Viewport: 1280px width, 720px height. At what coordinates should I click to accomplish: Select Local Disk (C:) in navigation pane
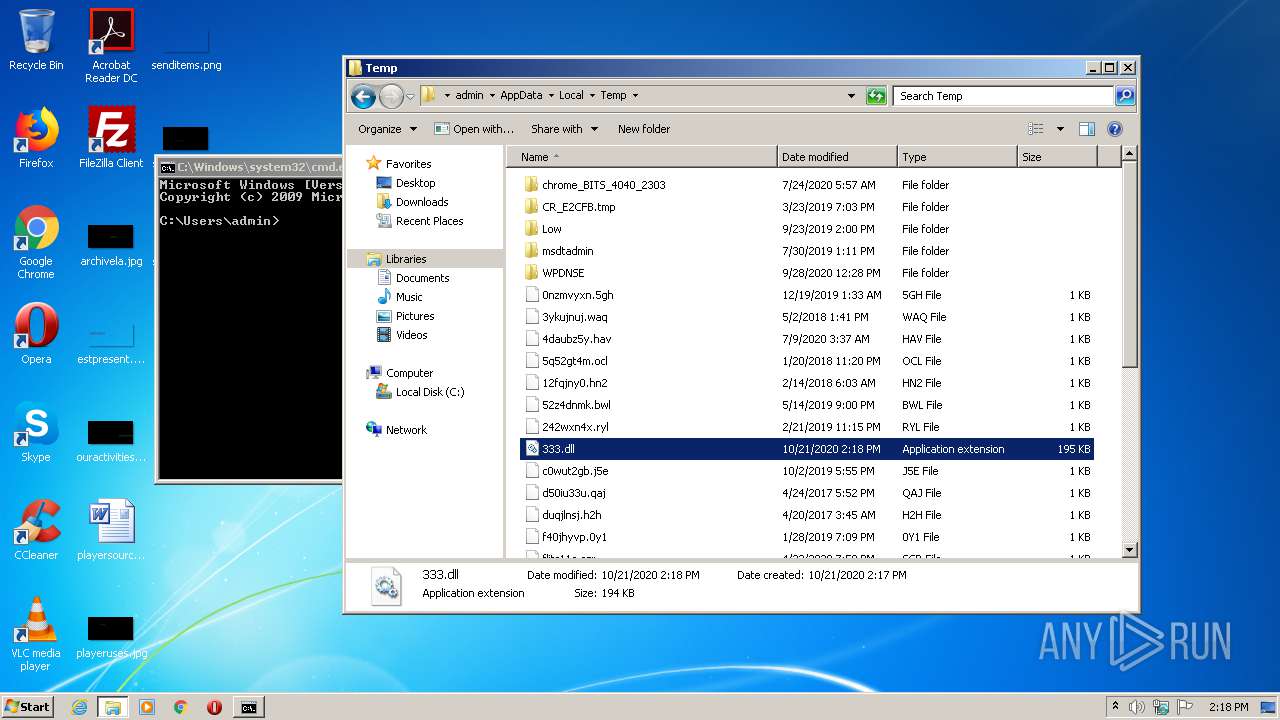point(420,392)
